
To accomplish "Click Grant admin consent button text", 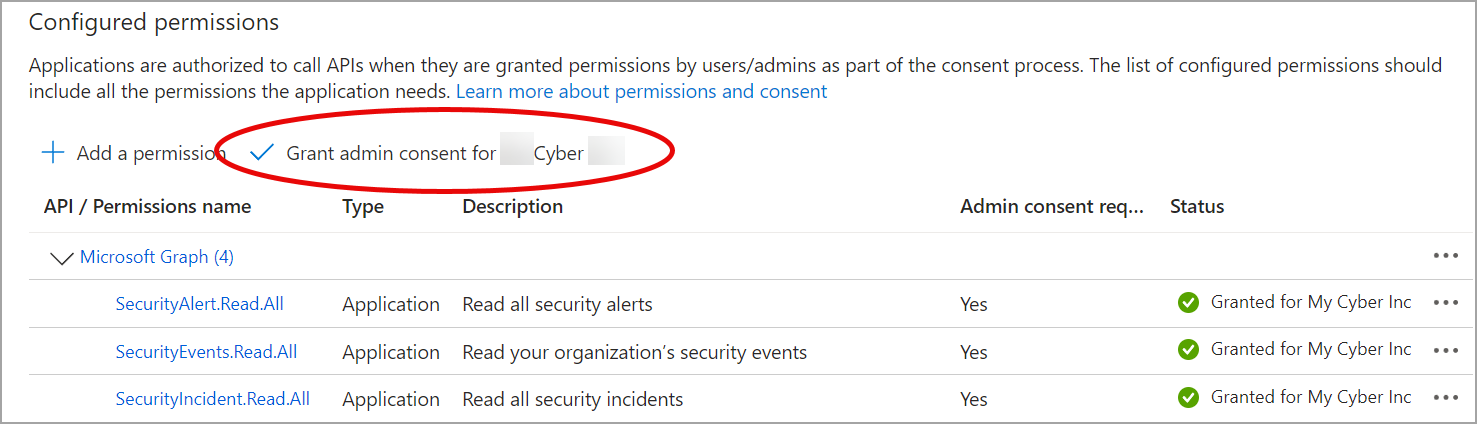I will (x=391, y=153).
